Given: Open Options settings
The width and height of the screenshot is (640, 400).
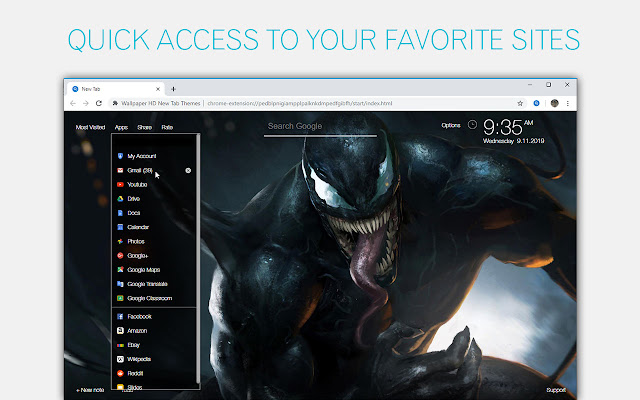Looking at the screenshot, I should (451, 125).
